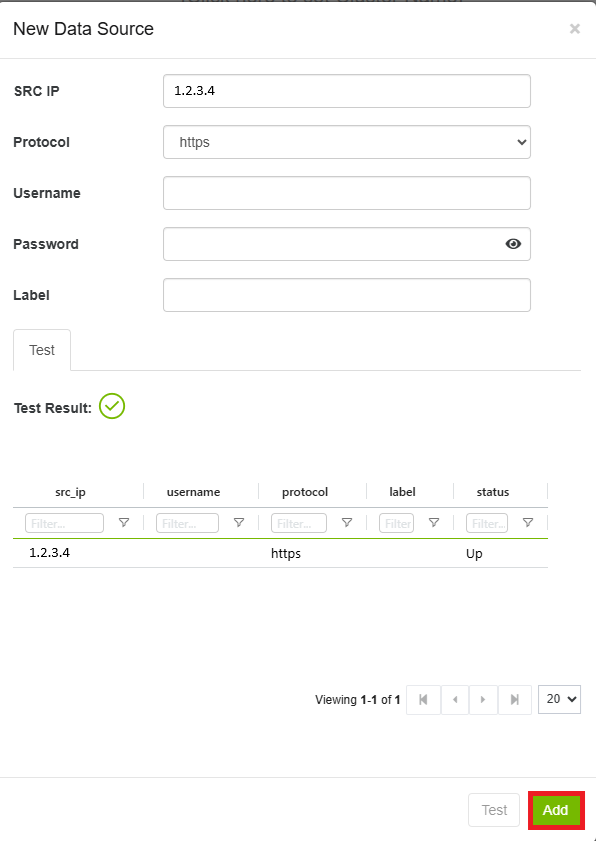
Task: Select the Test tab
Action: (42, 350)
